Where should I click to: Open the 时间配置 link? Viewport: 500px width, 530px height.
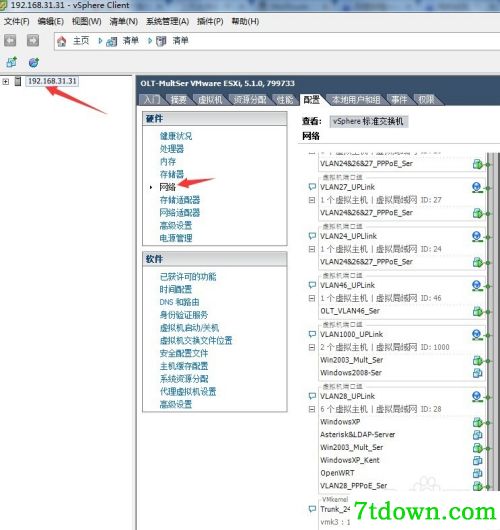[176, 290]
